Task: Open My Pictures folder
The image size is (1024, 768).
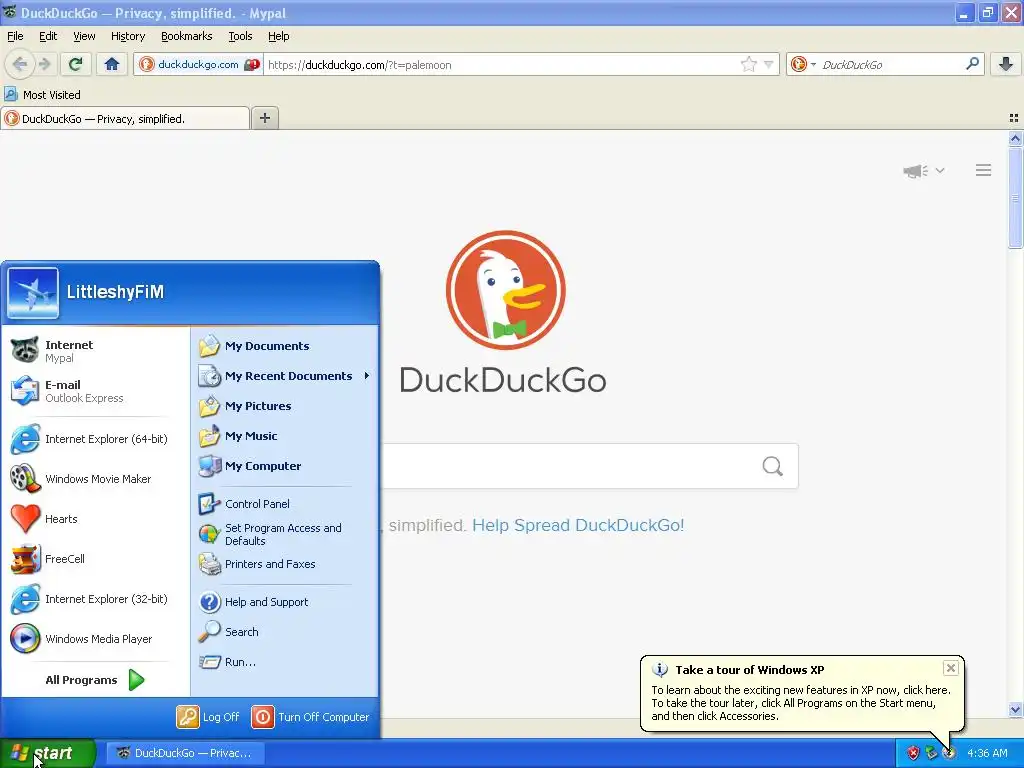Action: 285,406
